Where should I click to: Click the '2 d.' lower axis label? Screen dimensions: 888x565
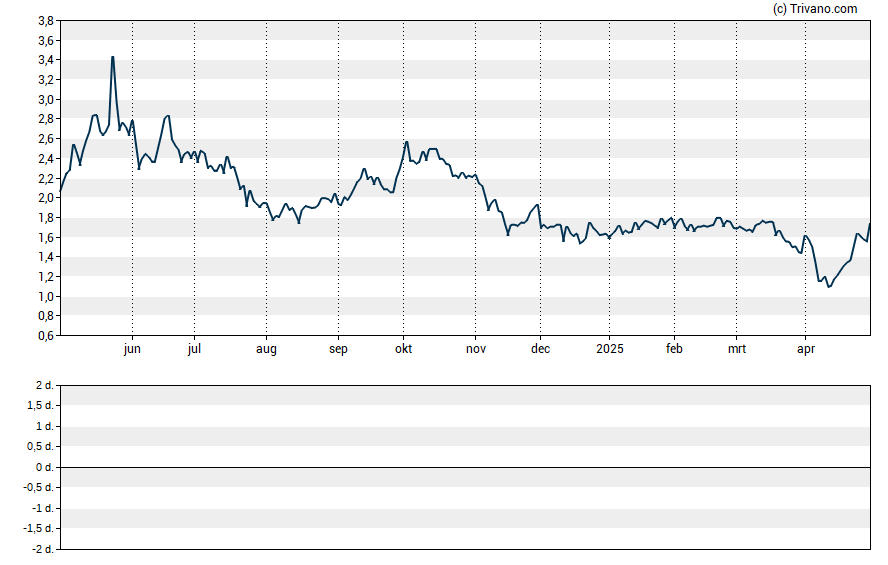tap(44, 386)
